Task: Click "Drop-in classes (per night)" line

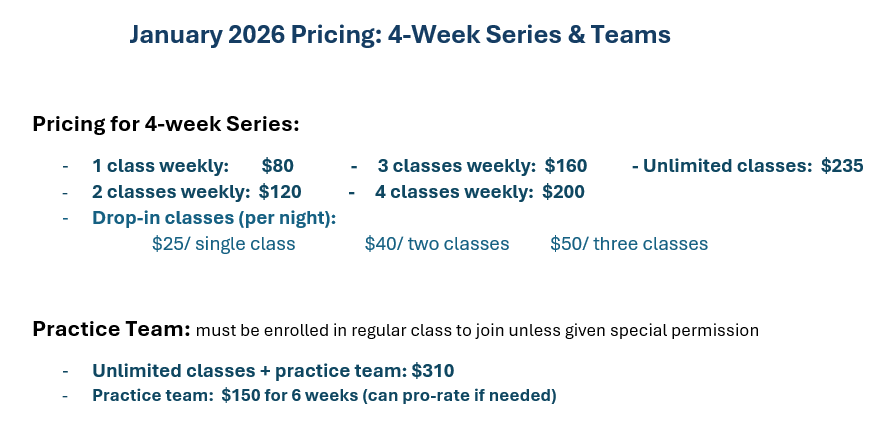Action: [214, 217]
